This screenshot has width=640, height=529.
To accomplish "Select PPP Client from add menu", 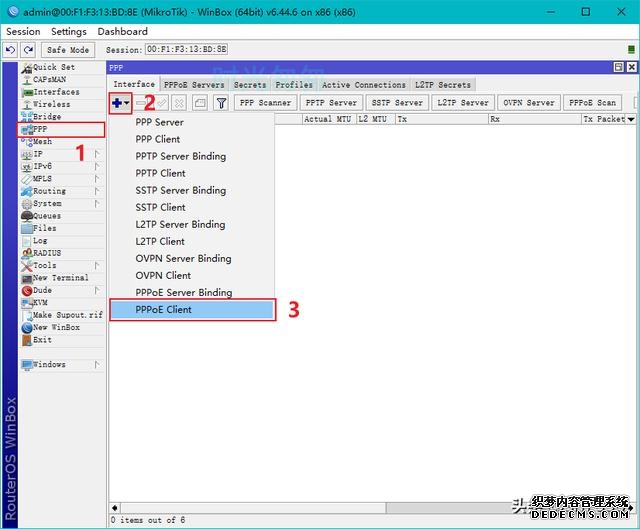I will tap(192, 139).
